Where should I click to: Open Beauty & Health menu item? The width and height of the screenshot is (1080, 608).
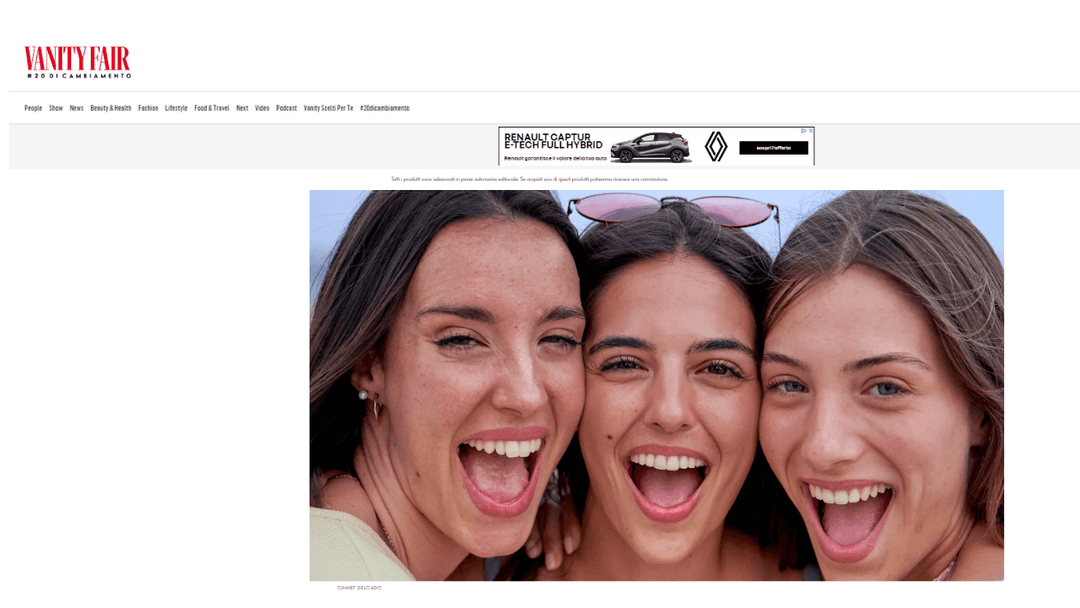tap(111, 108)
